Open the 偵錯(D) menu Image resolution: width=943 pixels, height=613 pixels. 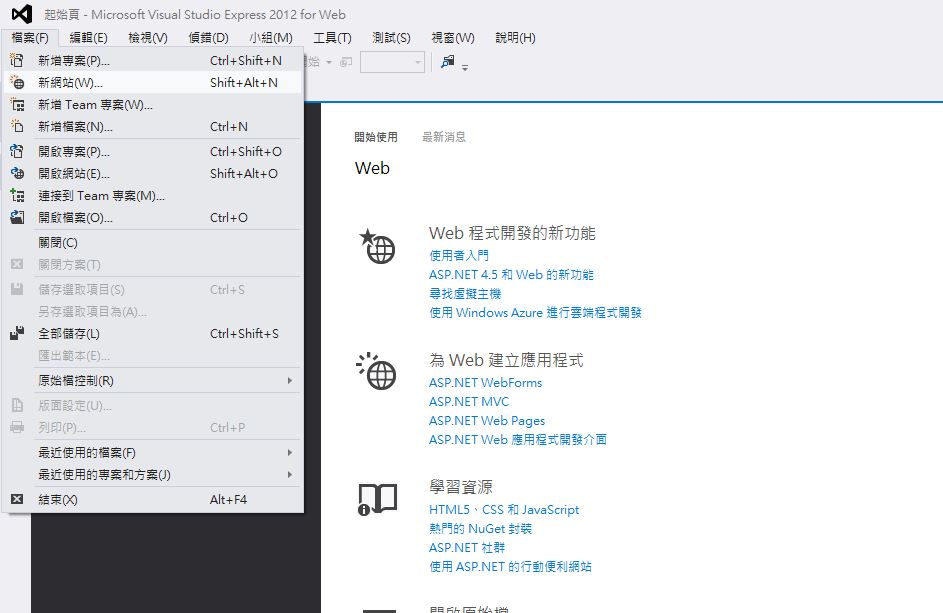pyautogui.click(x=208, y=37)
